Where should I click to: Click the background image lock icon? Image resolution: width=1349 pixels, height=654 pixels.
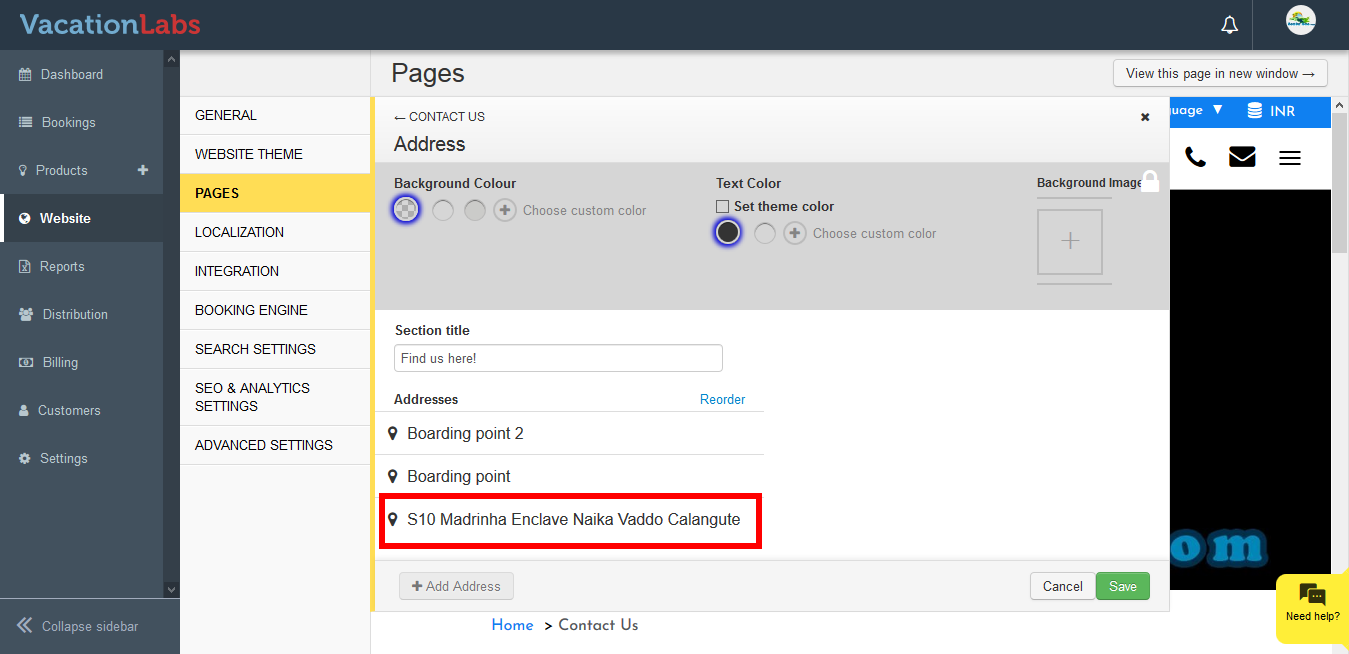click(1150, 181)
